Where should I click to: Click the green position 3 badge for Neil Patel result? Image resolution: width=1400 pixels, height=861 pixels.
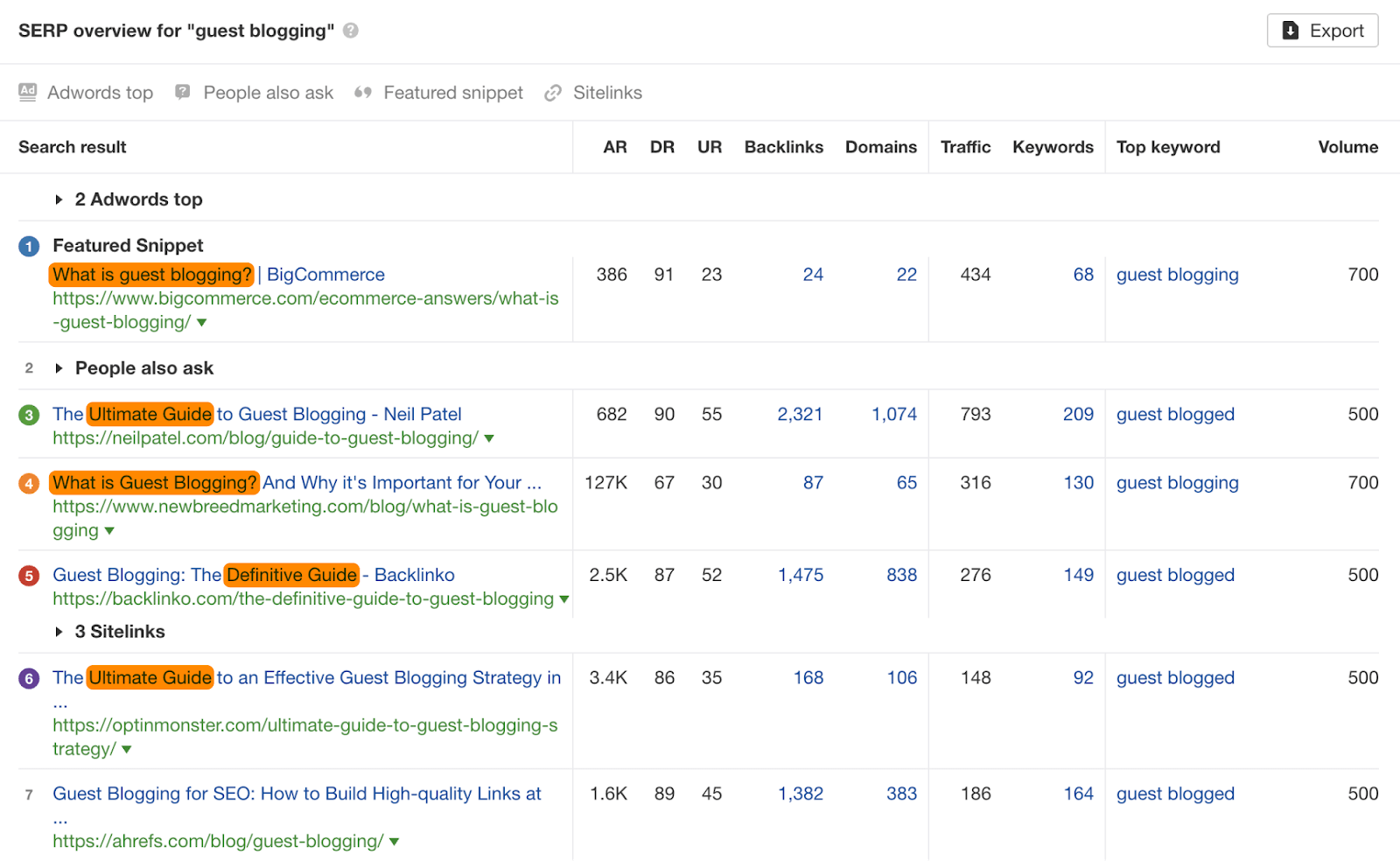(x=29, y=414)
